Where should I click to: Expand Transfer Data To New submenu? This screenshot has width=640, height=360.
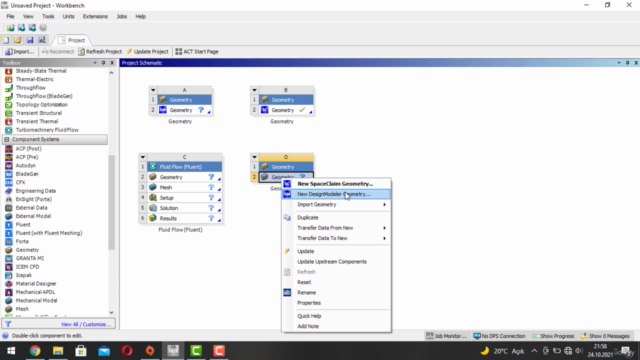pyautogui.click(x=336, y=238)
